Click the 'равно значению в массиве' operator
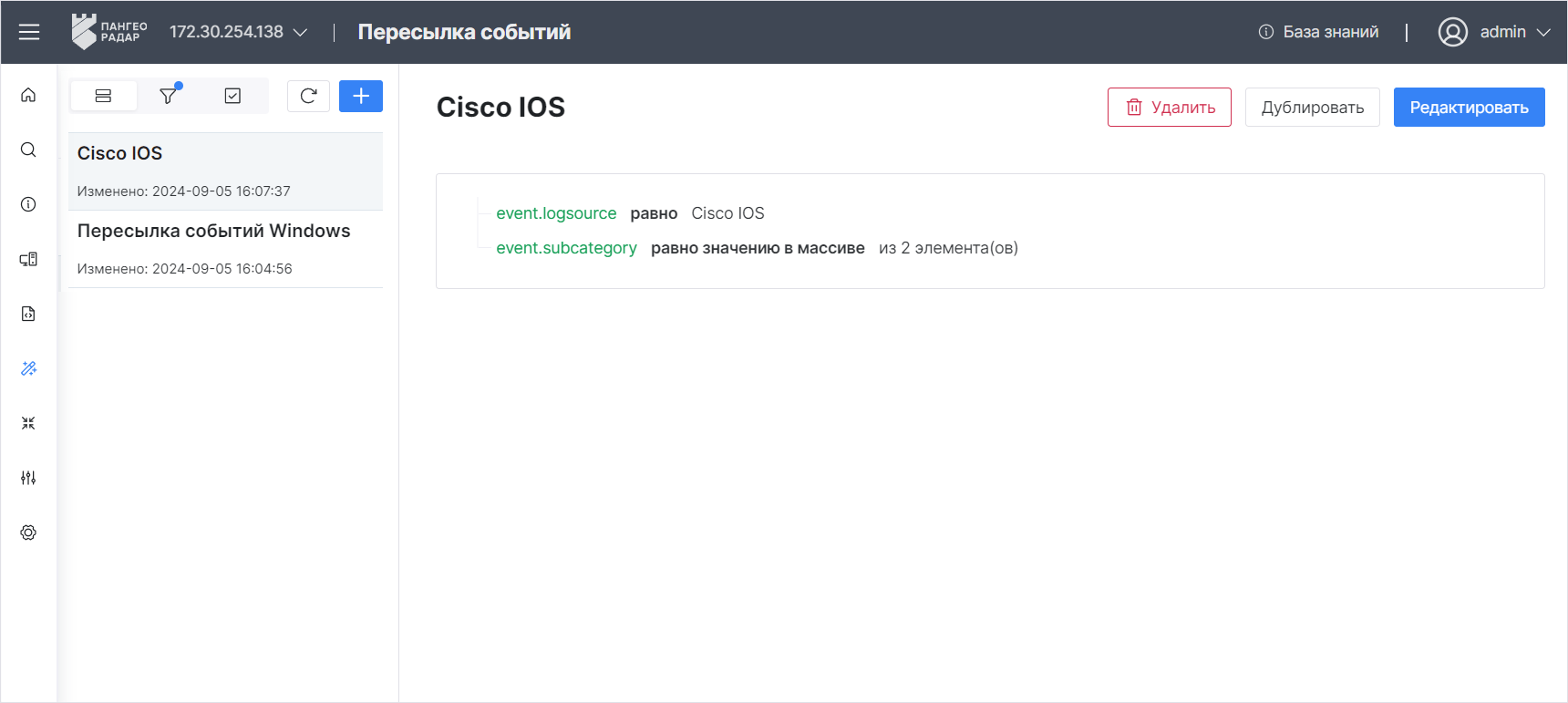Image resolution: width=1568 pixels, height=703 pixels. coord(758,248)
